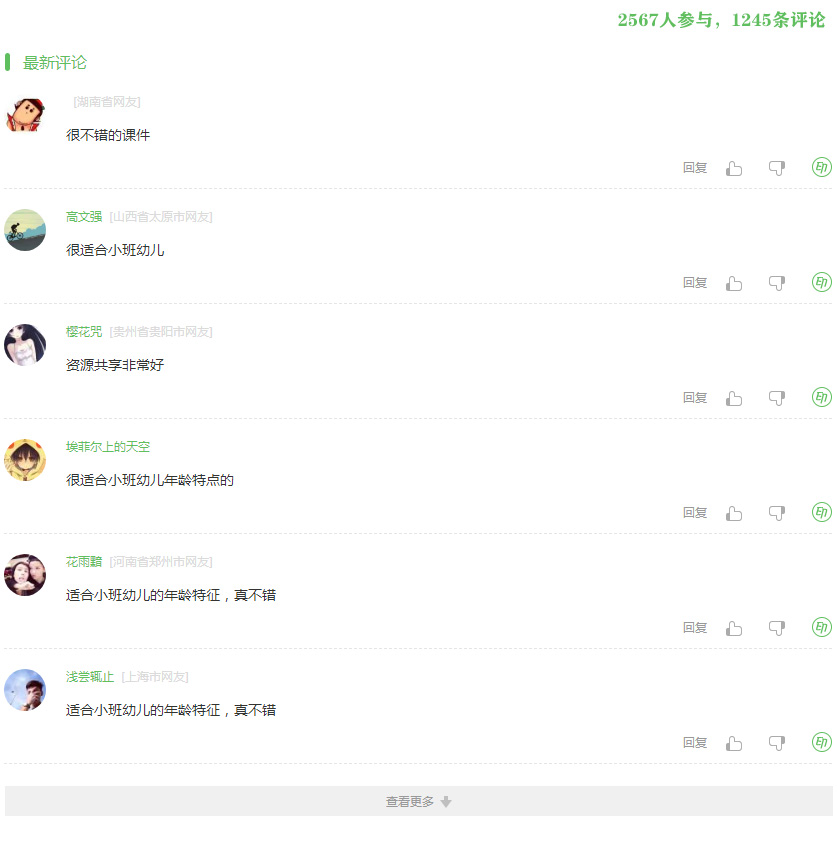Reply to 高文强's comment
This screenshot has width=838, height=845.
pos(695,283)
